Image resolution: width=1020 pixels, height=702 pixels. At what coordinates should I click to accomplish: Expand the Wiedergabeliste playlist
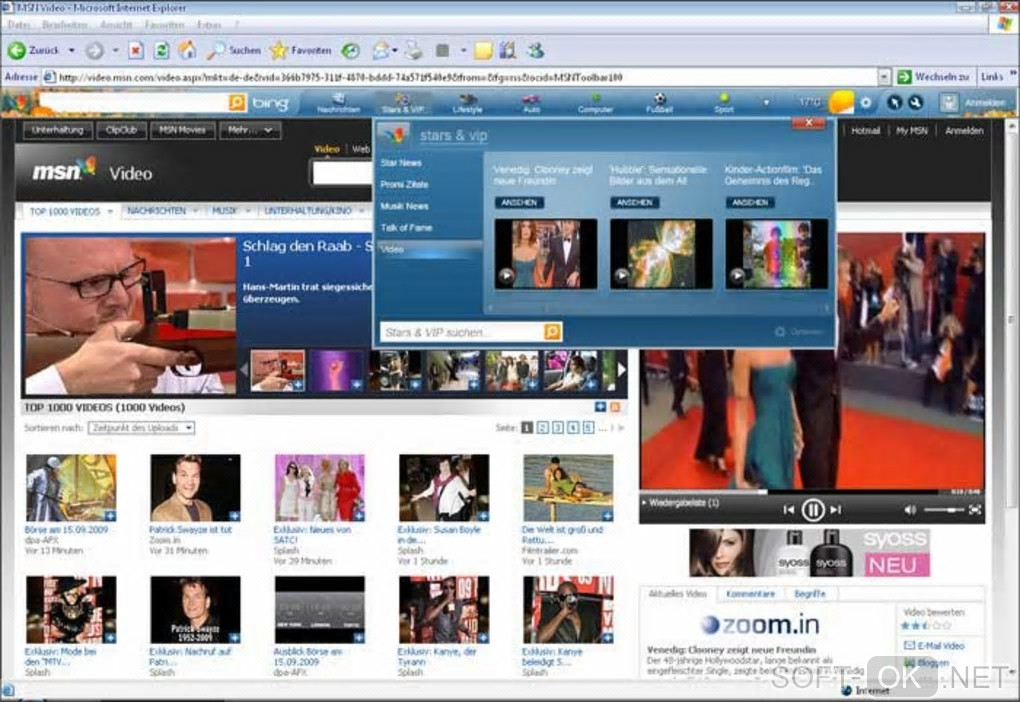(x=682, y=503)
